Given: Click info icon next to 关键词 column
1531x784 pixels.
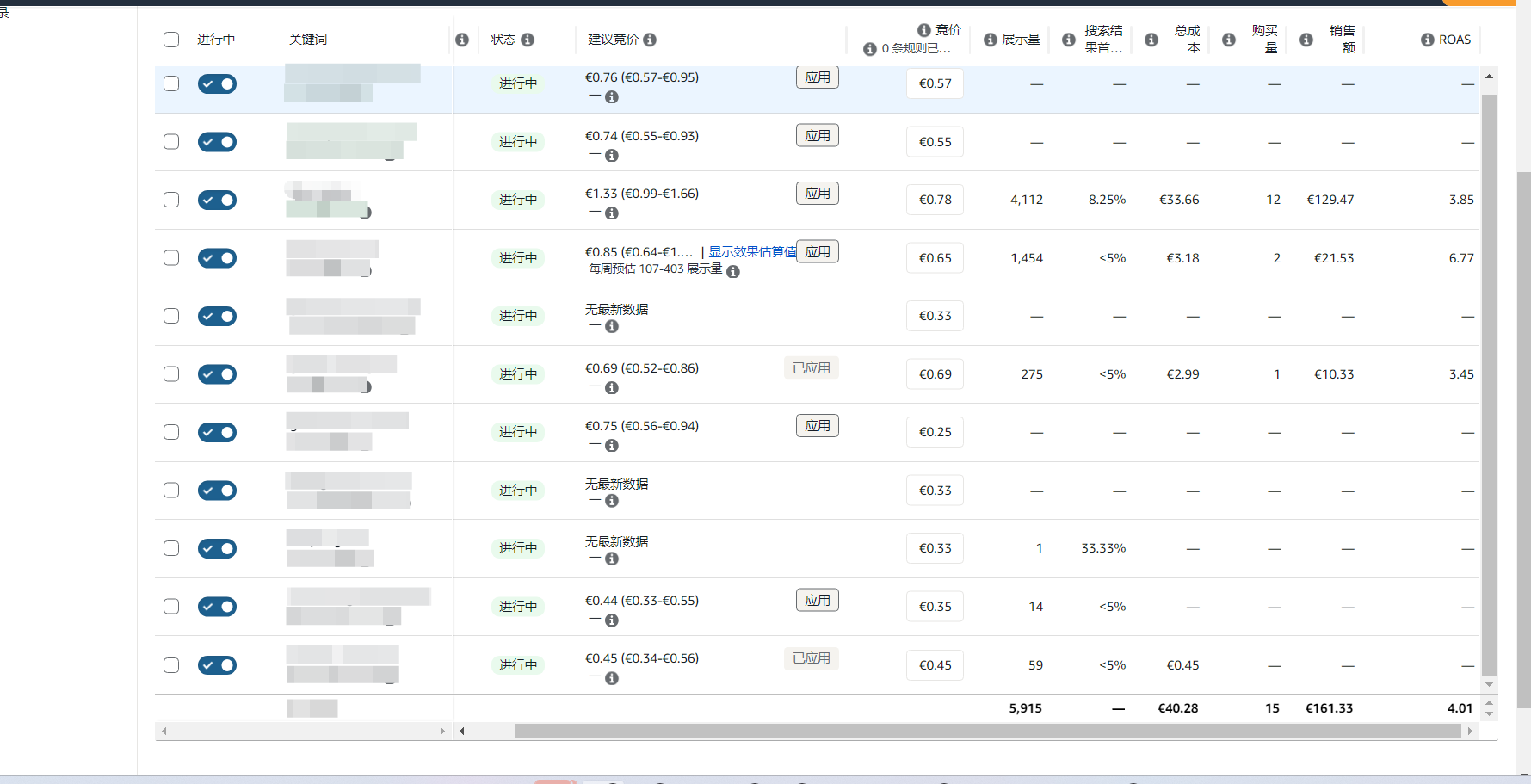Looking at the screenshot, I should pos(462,40).
